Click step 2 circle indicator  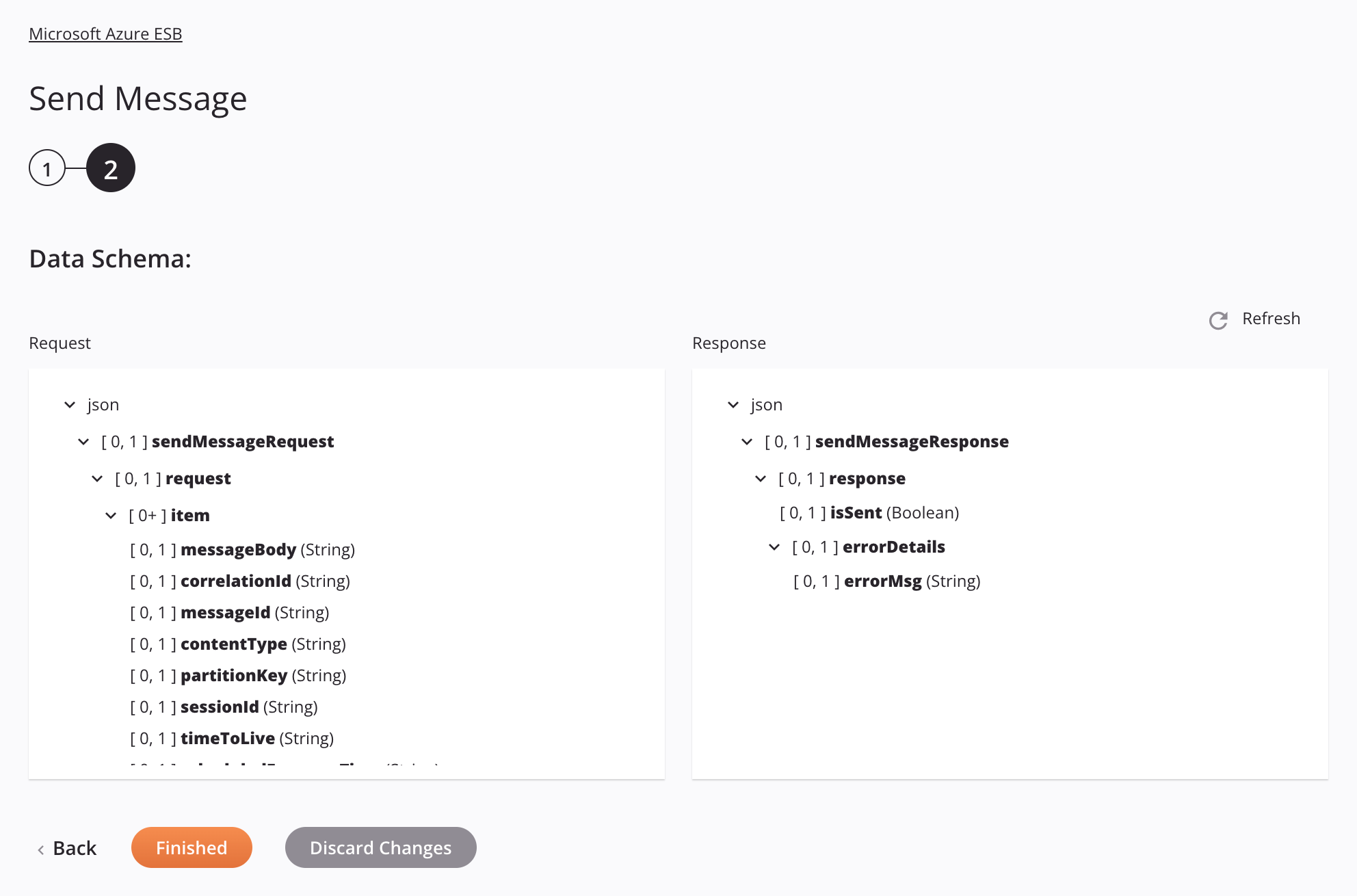point(110,167)
